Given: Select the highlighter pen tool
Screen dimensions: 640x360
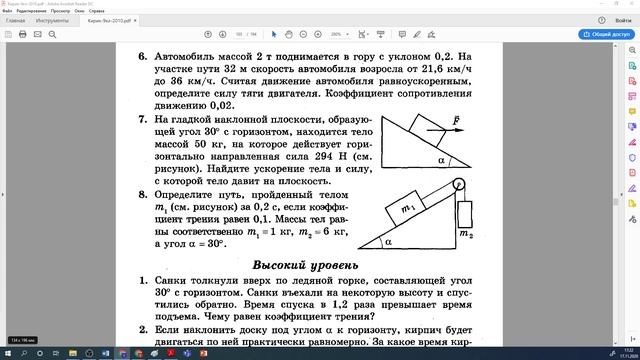Looking at the screenshot, I should tap(417, 35).
